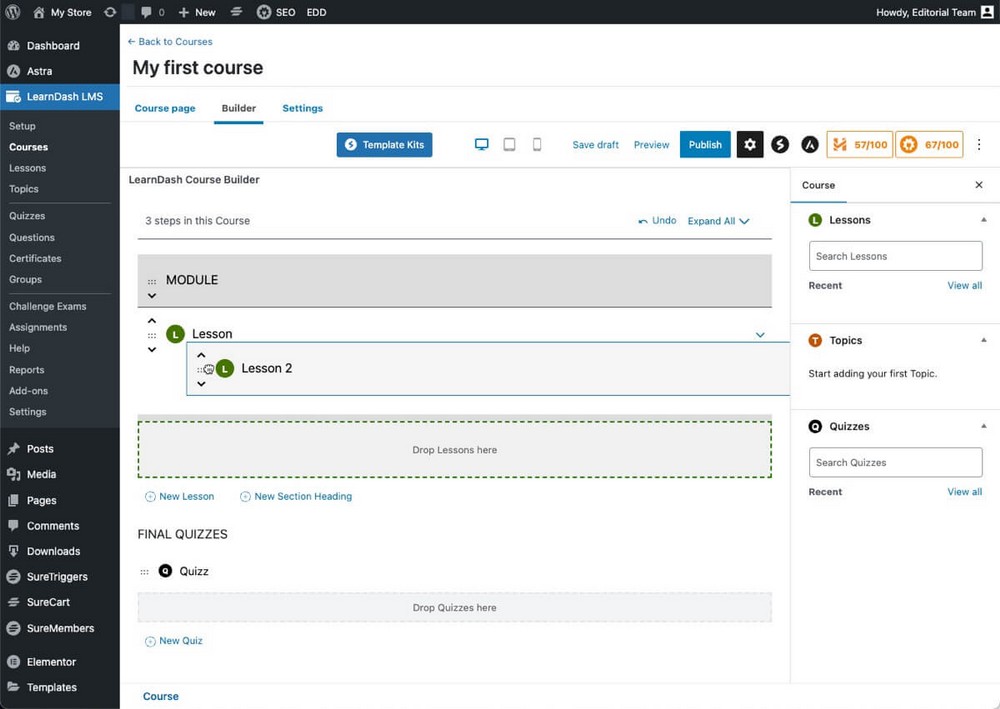Collapse the Lessons panel section
This screenshot has height=709, width=1000.
[983, 220]
